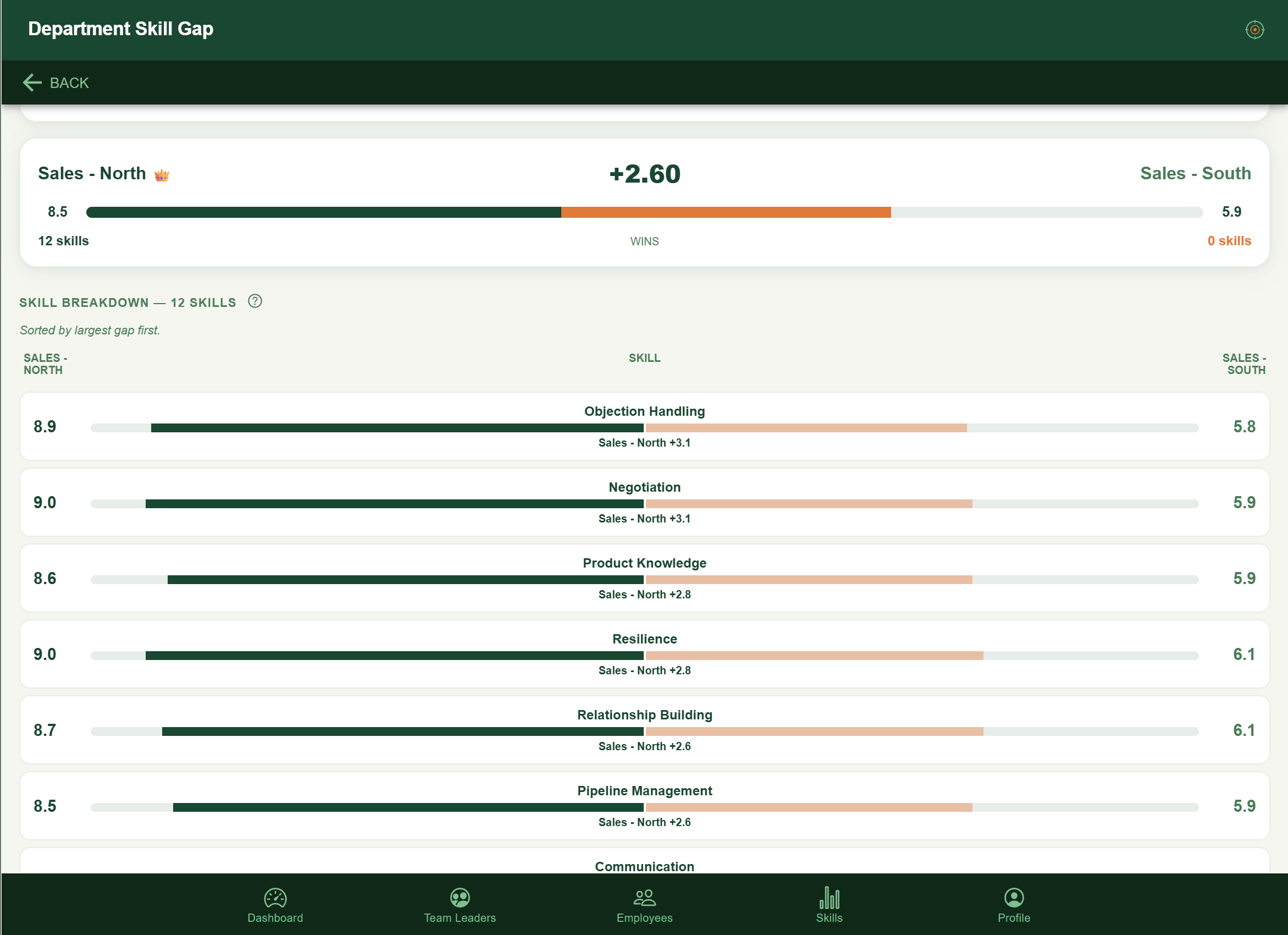
Task: Switch to the Employees tab label
Action: (x=644, y=918)
